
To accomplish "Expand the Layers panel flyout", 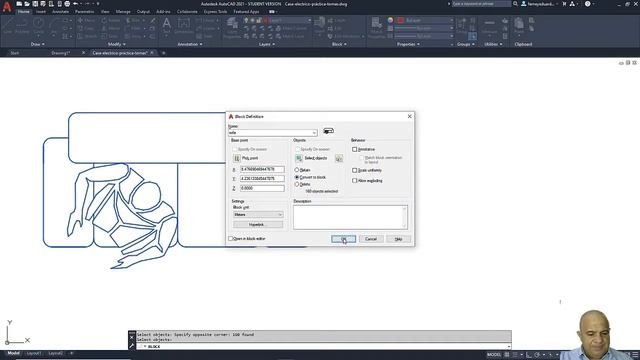I will click(x=267, y=44).
